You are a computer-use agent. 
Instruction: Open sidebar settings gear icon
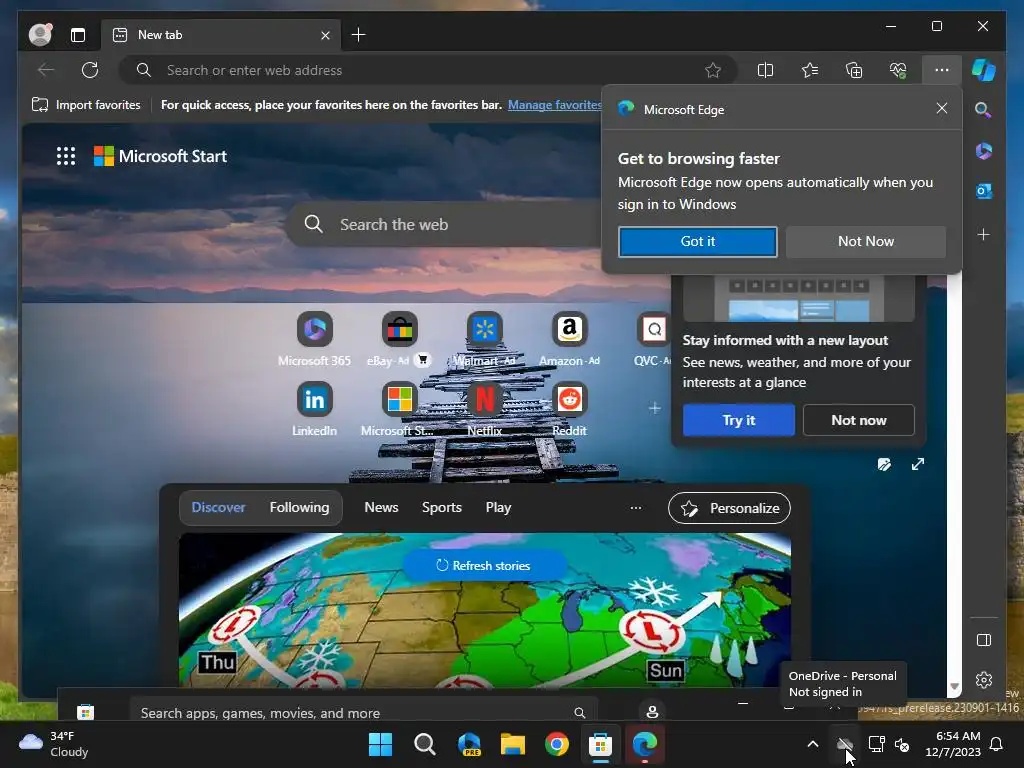[x=984, y=680]
